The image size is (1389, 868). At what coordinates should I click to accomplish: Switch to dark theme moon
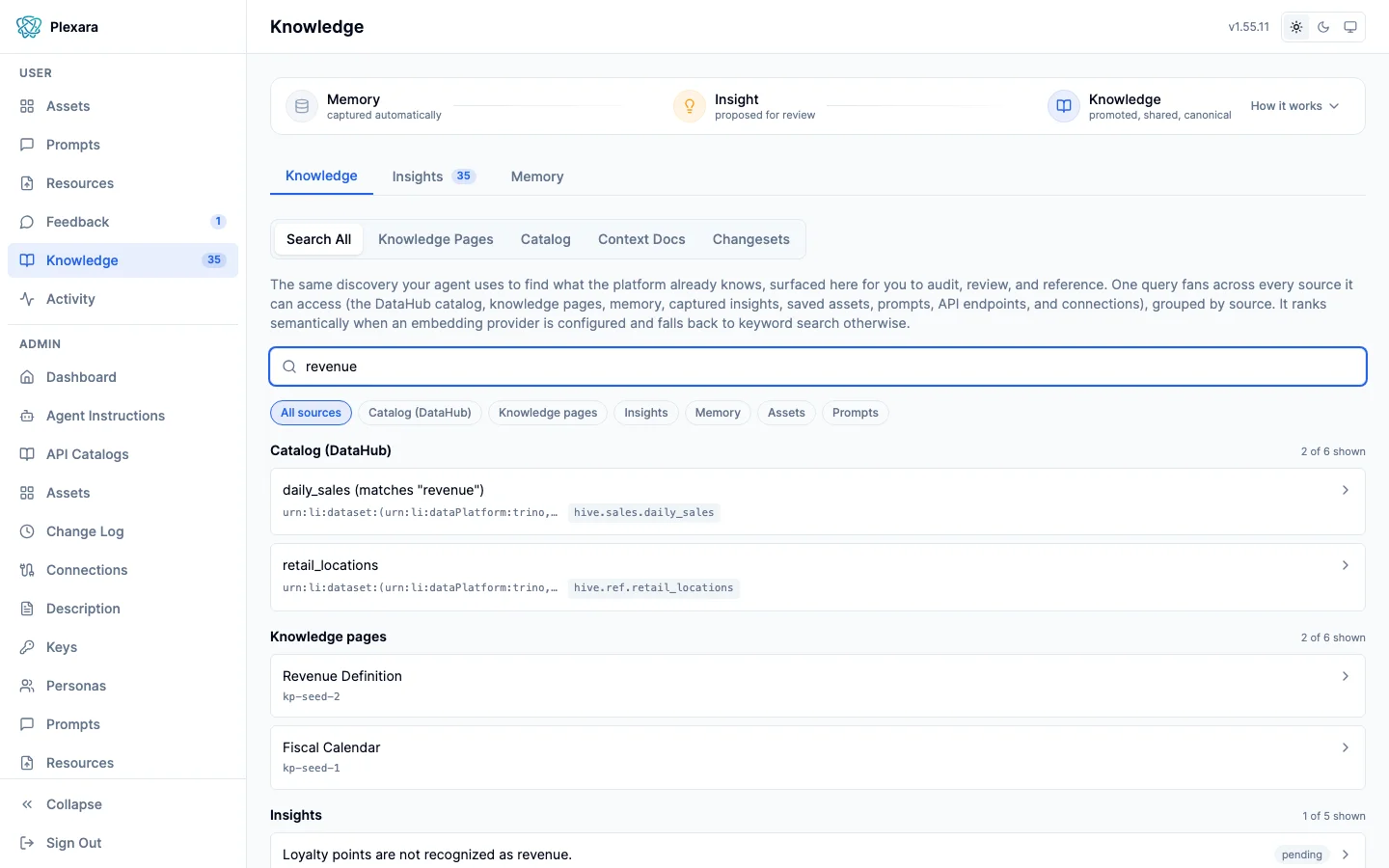(1323, 27)
